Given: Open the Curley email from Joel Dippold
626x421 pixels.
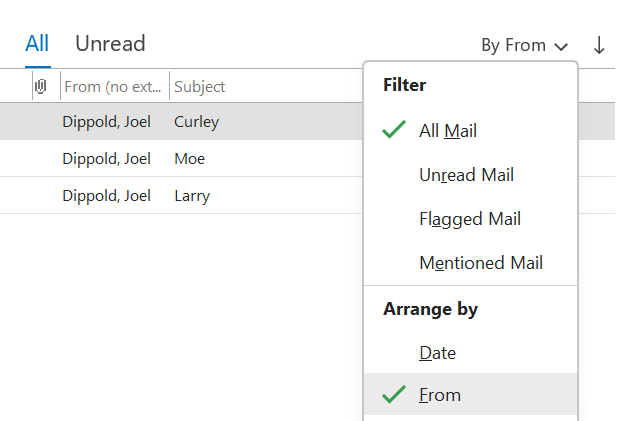Looking at the screenshot, I should (x=196, y=122).
